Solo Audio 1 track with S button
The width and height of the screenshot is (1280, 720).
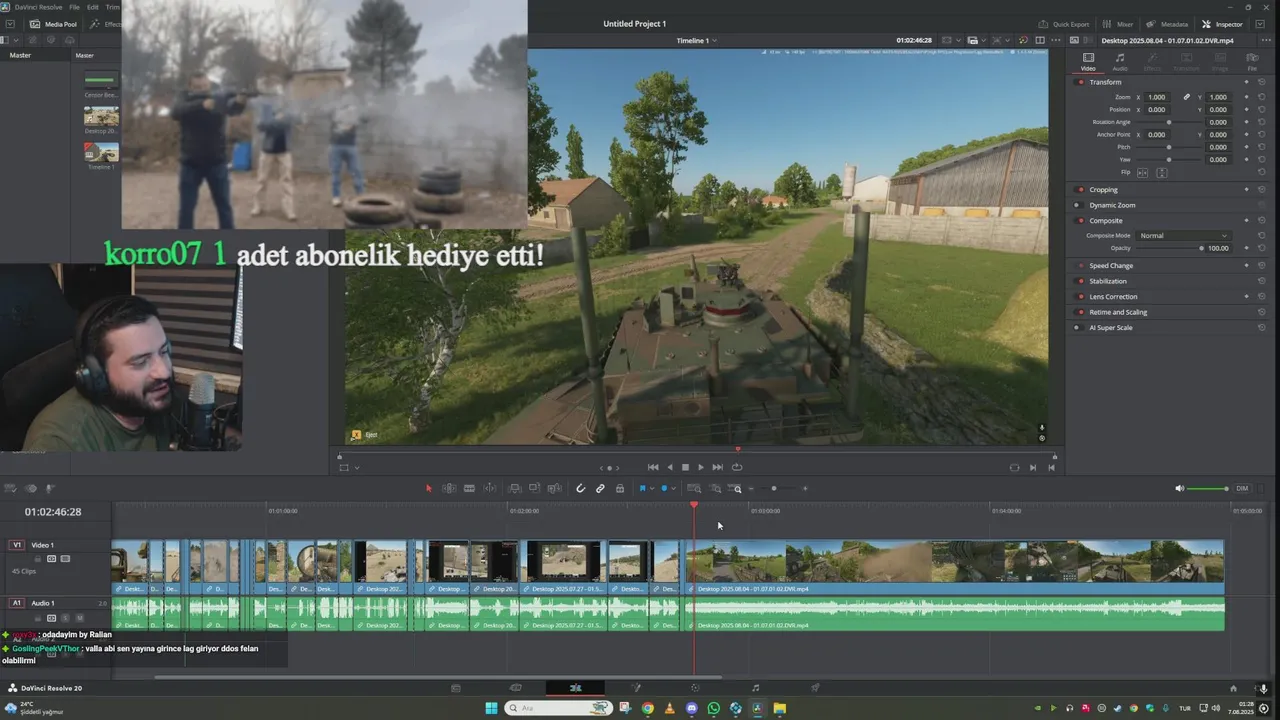(x=66, y=618)
